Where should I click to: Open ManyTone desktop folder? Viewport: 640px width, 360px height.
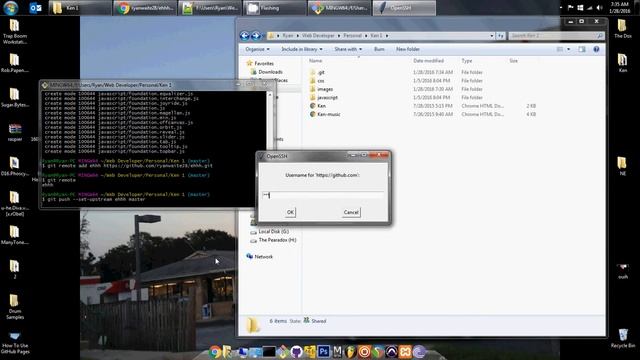click(15, 235)
